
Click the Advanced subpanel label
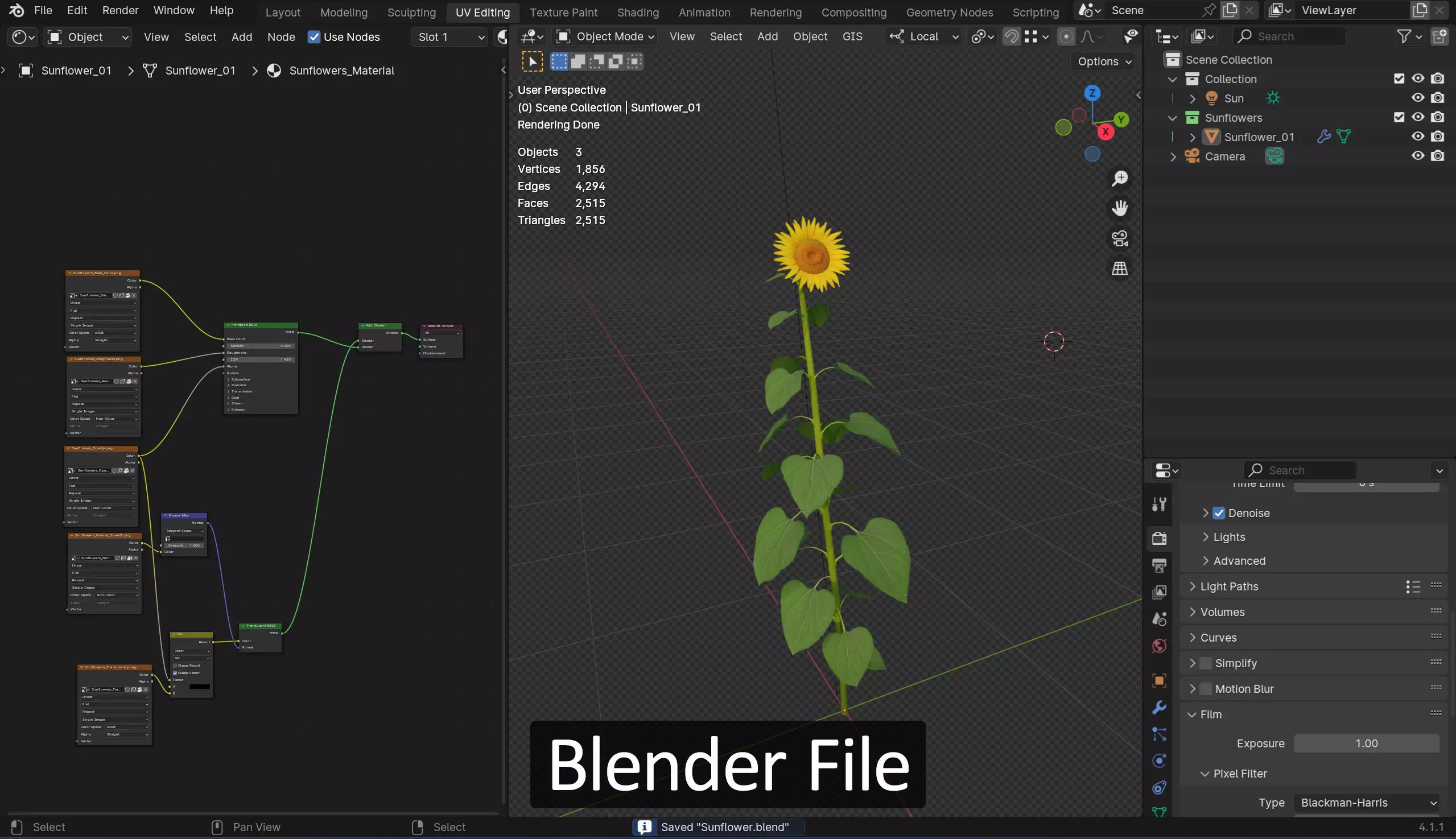pos(1239,561)
